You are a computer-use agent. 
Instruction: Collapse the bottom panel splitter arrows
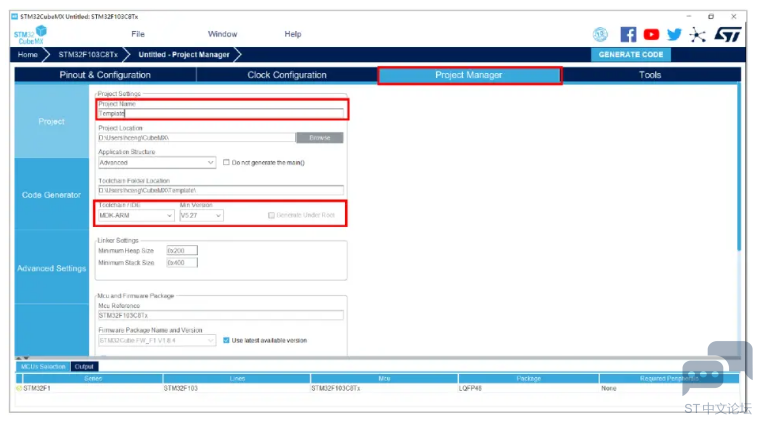22,358
